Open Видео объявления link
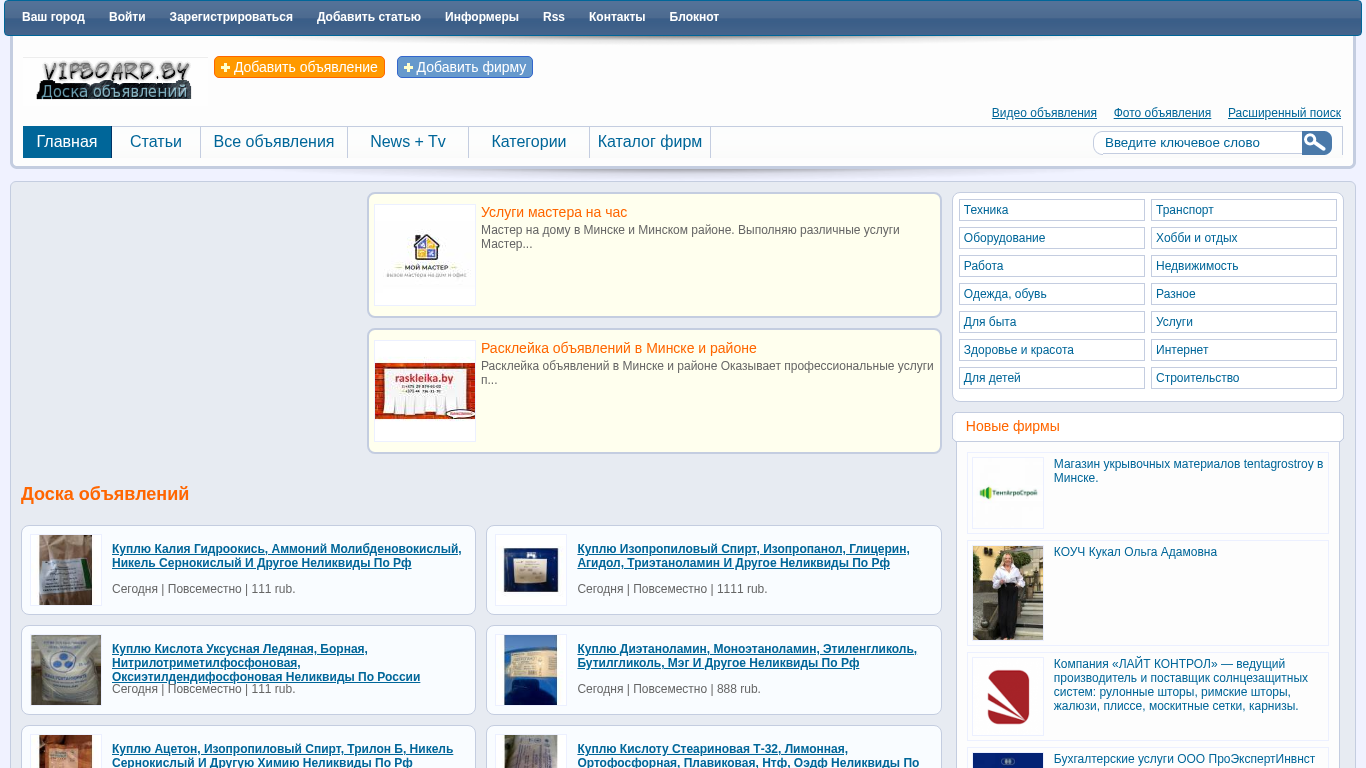The width and height of the screenshot is (1366, 768). tap(1044, 113)
